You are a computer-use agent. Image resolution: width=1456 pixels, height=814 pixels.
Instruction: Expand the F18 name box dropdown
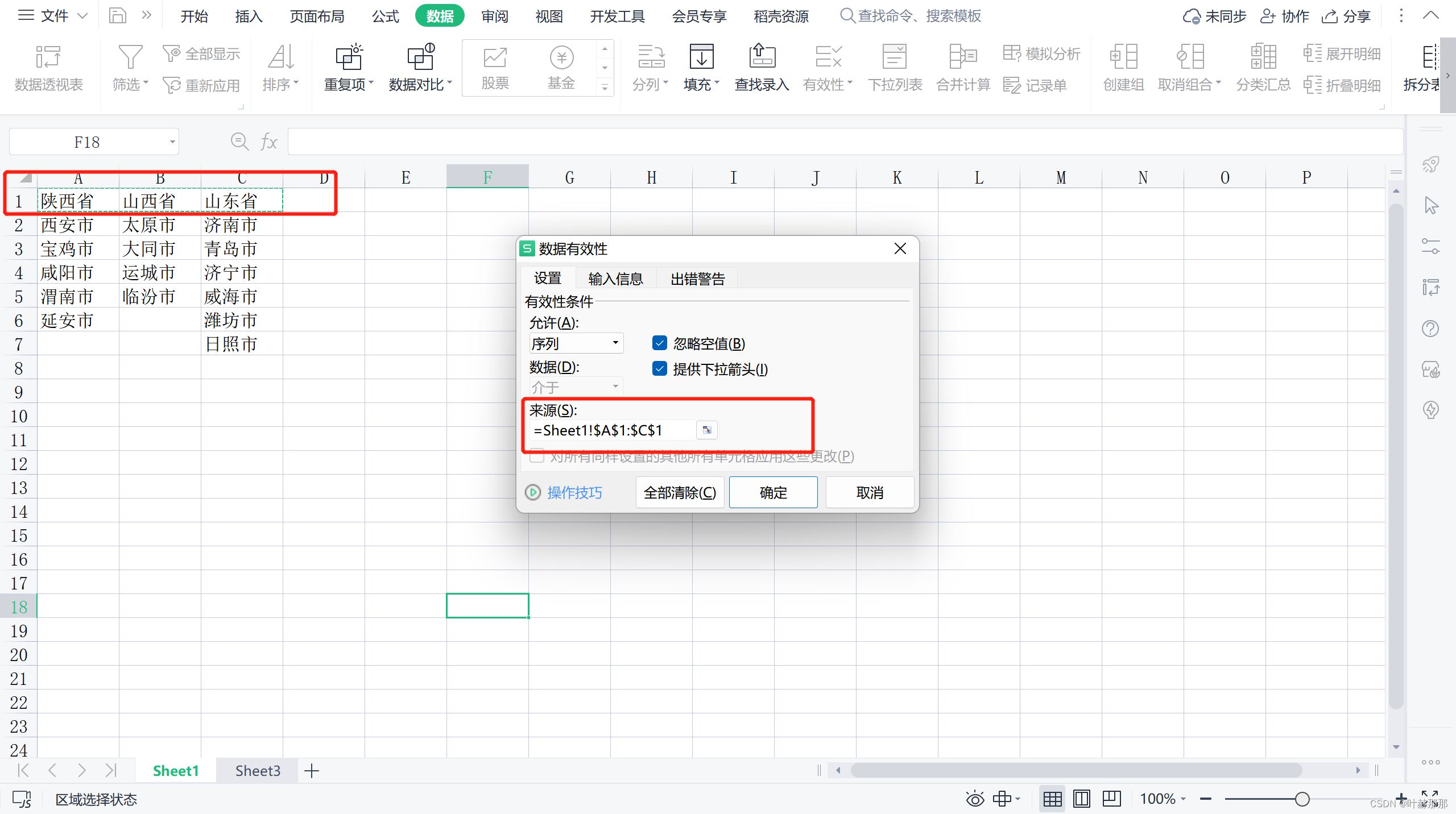point(172,142)
